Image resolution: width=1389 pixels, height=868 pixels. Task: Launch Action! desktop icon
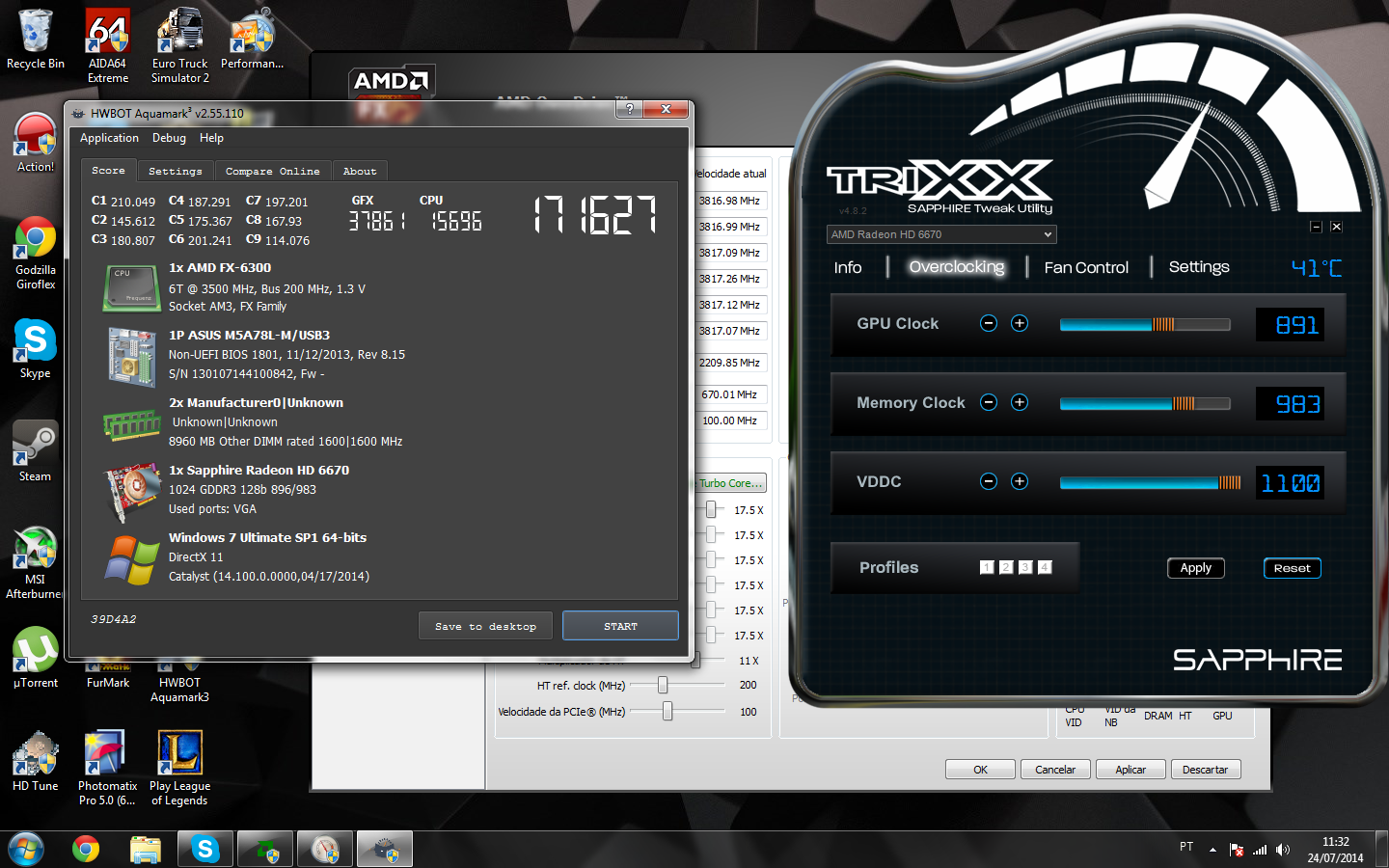point(36,143)
